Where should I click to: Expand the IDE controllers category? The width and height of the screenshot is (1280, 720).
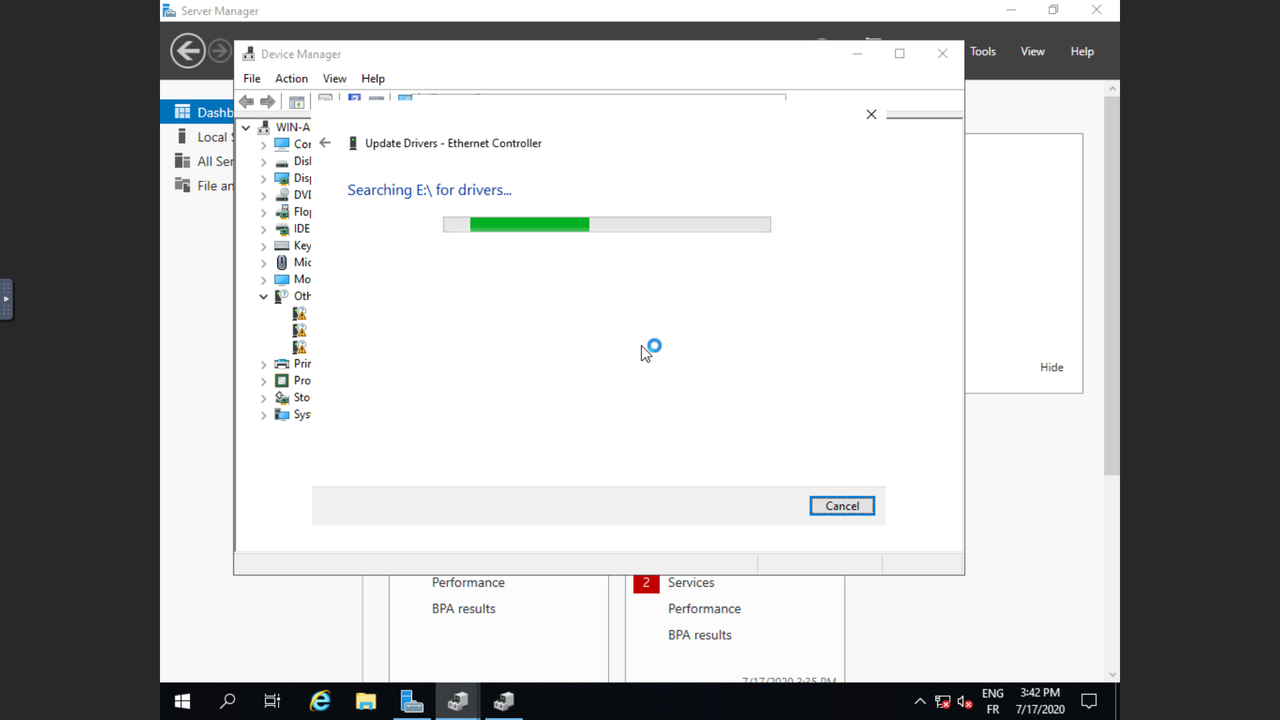[264, 230]
